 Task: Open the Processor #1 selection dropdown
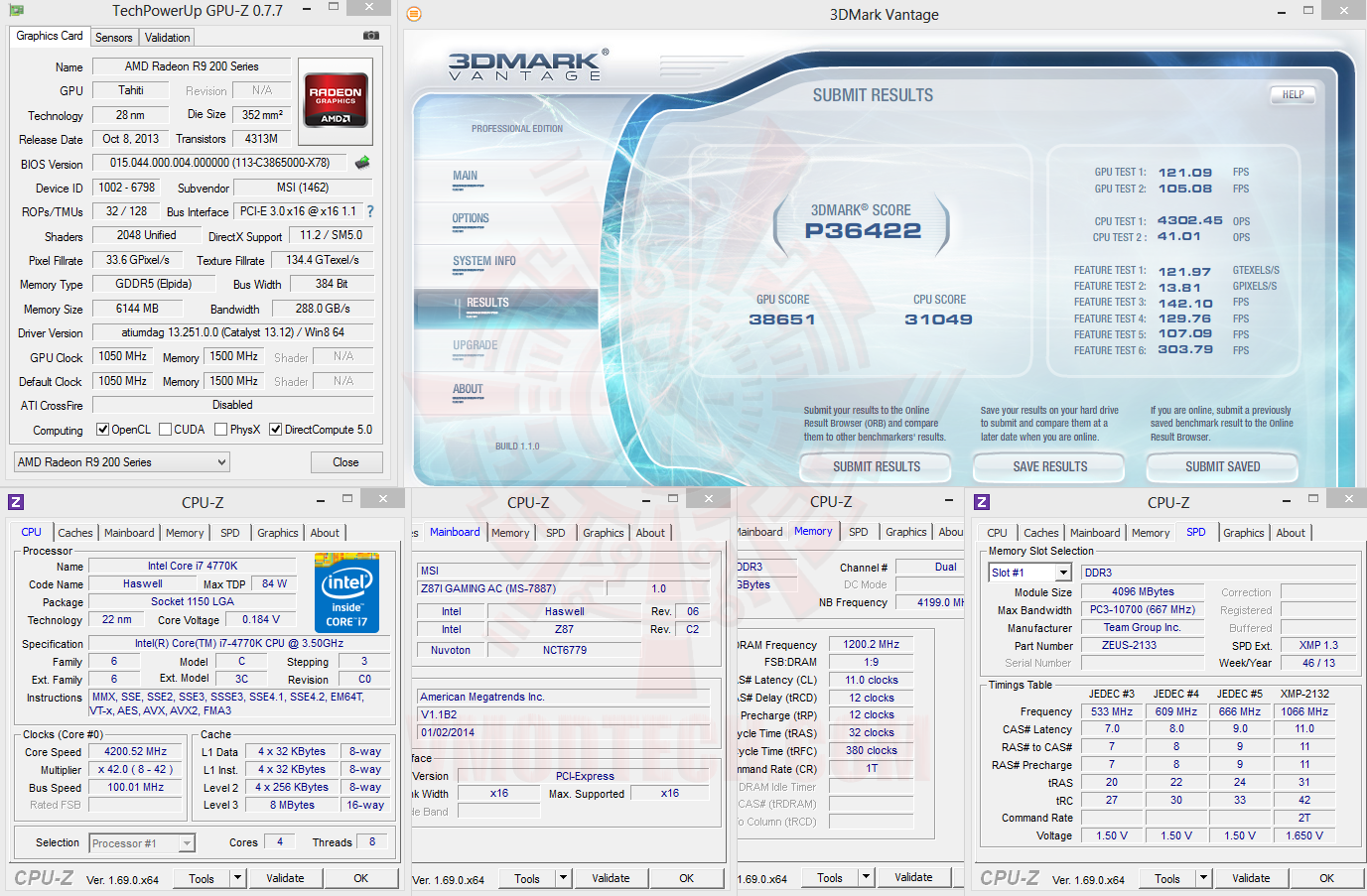(x=142, y=843)
